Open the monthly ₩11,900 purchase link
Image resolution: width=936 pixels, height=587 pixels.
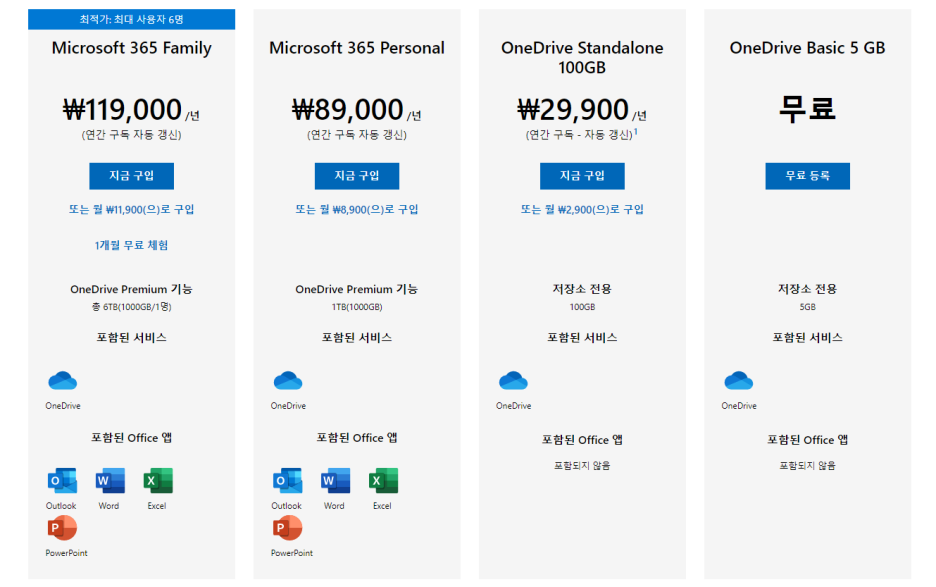pyautogui.click(x=131, y=210)
